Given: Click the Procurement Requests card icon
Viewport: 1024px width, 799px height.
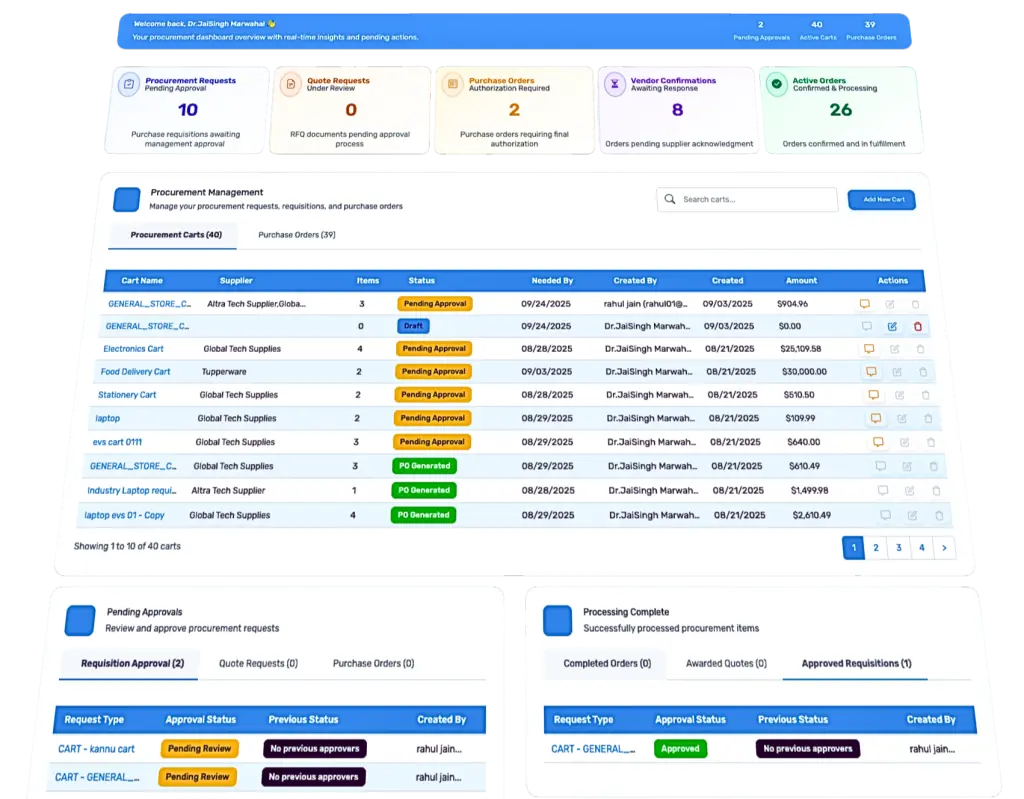Looking at the screenshot, I should 128,85.
